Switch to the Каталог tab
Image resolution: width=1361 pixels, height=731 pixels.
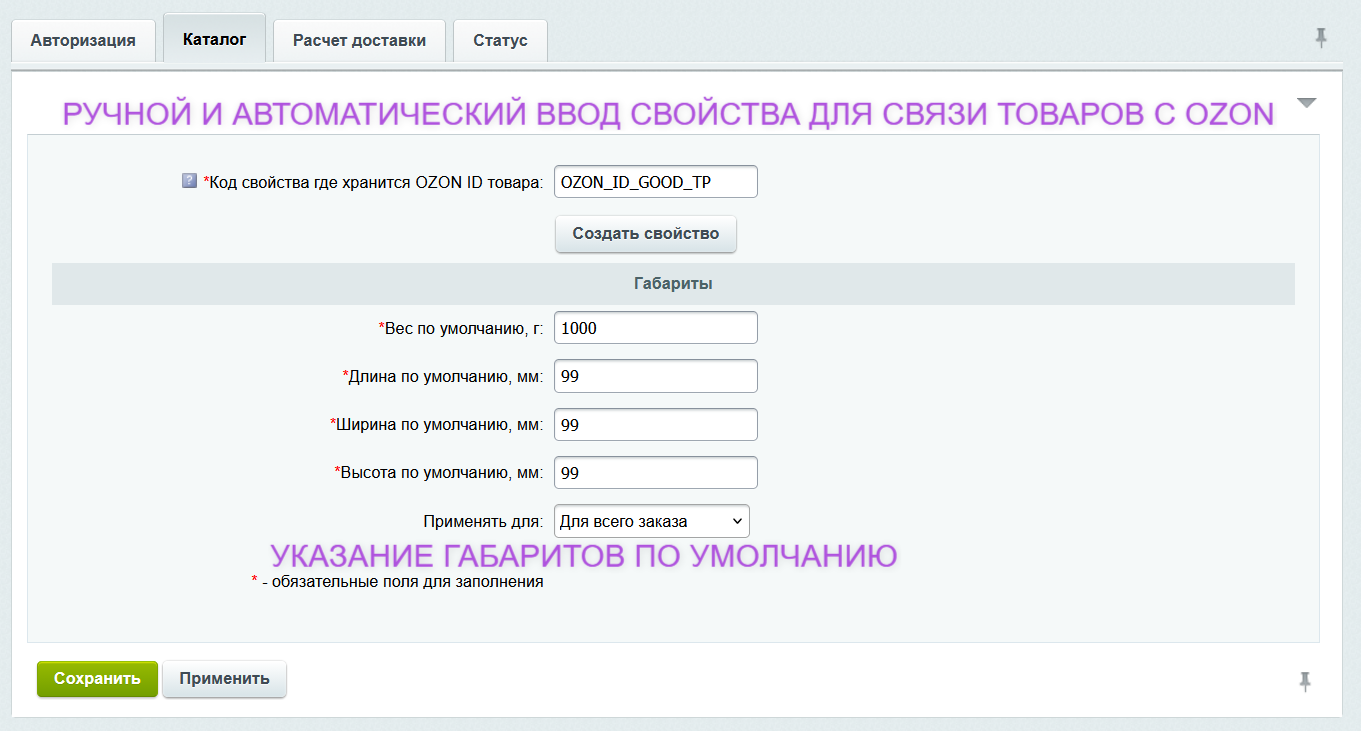pos(214,40)
